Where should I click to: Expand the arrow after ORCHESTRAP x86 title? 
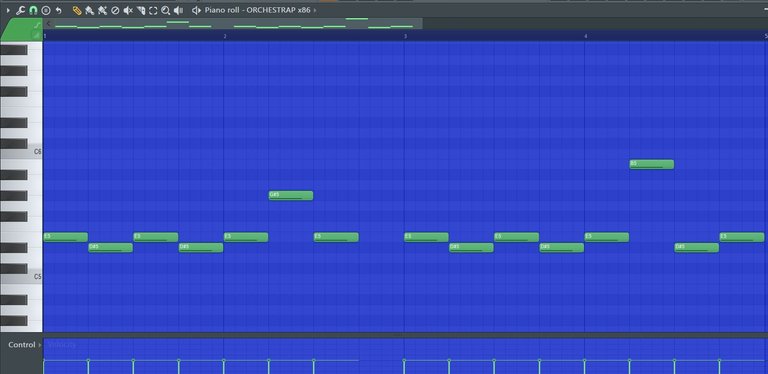(314, 10)
